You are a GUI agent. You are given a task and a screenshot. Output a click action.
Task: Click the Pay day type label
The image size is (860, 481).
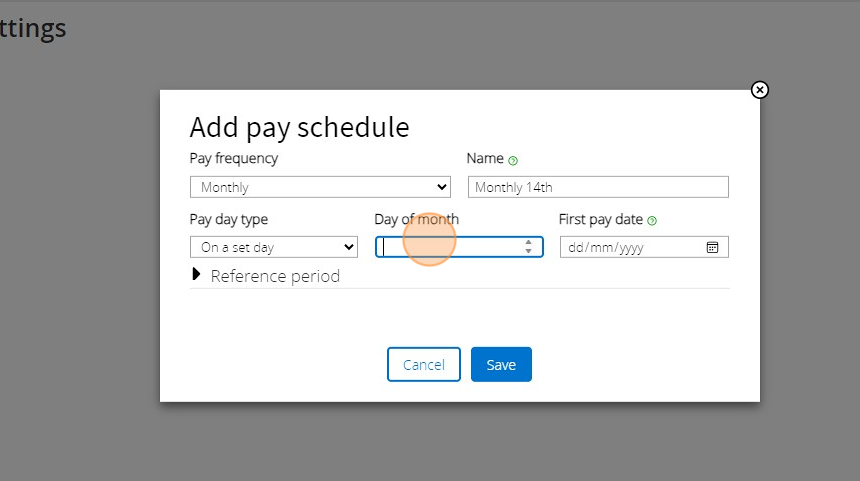pyautogui.click(x=229, y=219)
